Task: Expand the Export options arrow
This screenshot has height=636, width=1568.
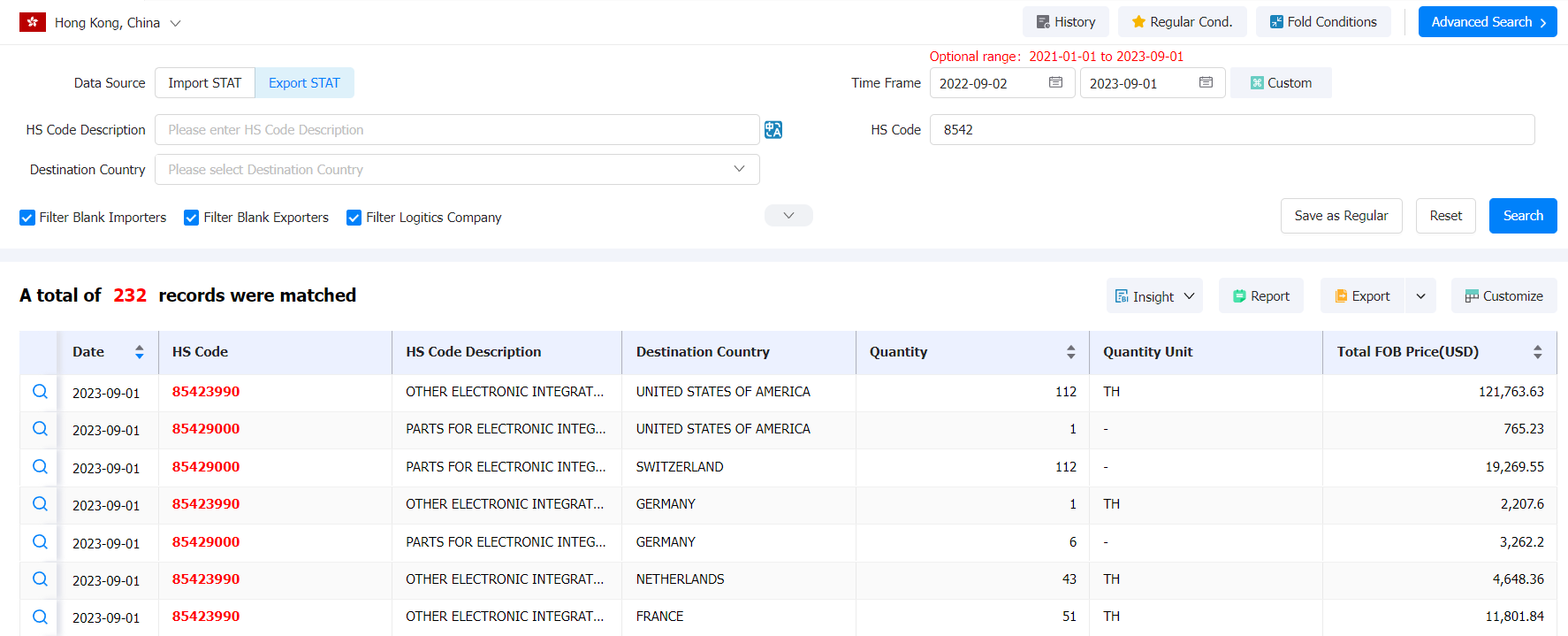Action: tap(1420, 296)
